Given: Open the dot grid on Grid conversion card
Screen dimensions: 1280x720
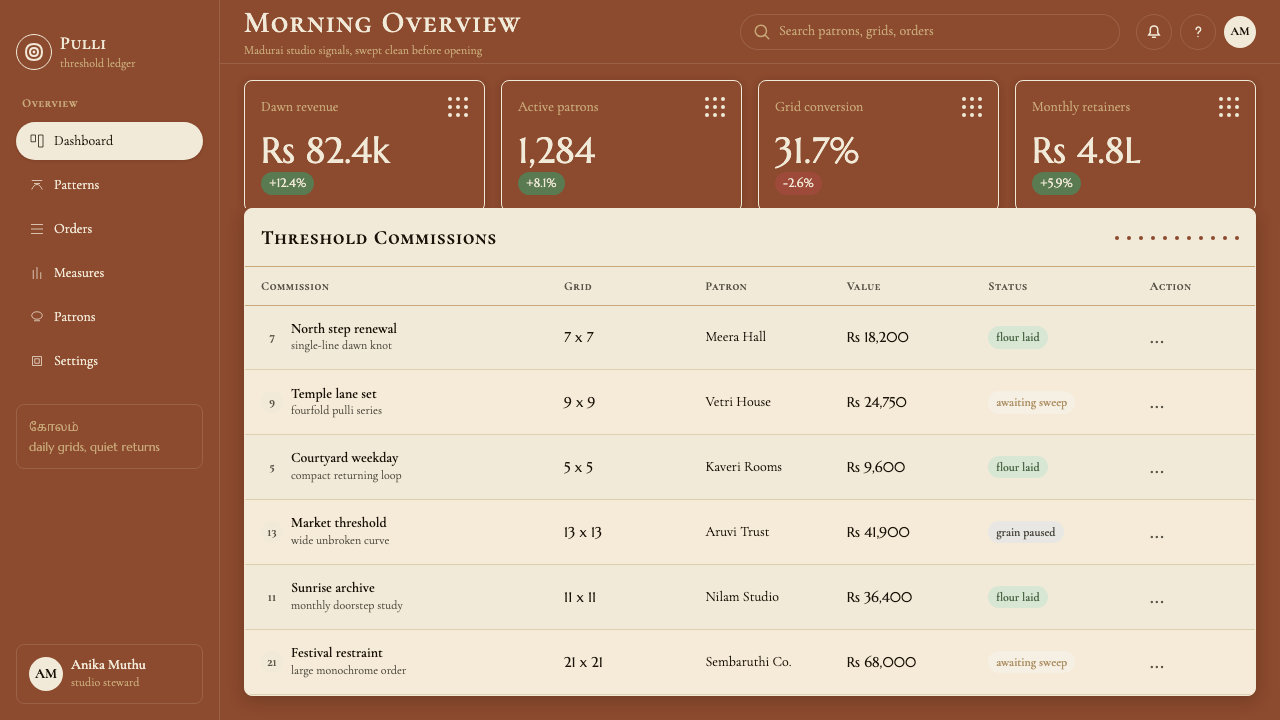Looking at the screenshot, I should (x=972, y=107).
